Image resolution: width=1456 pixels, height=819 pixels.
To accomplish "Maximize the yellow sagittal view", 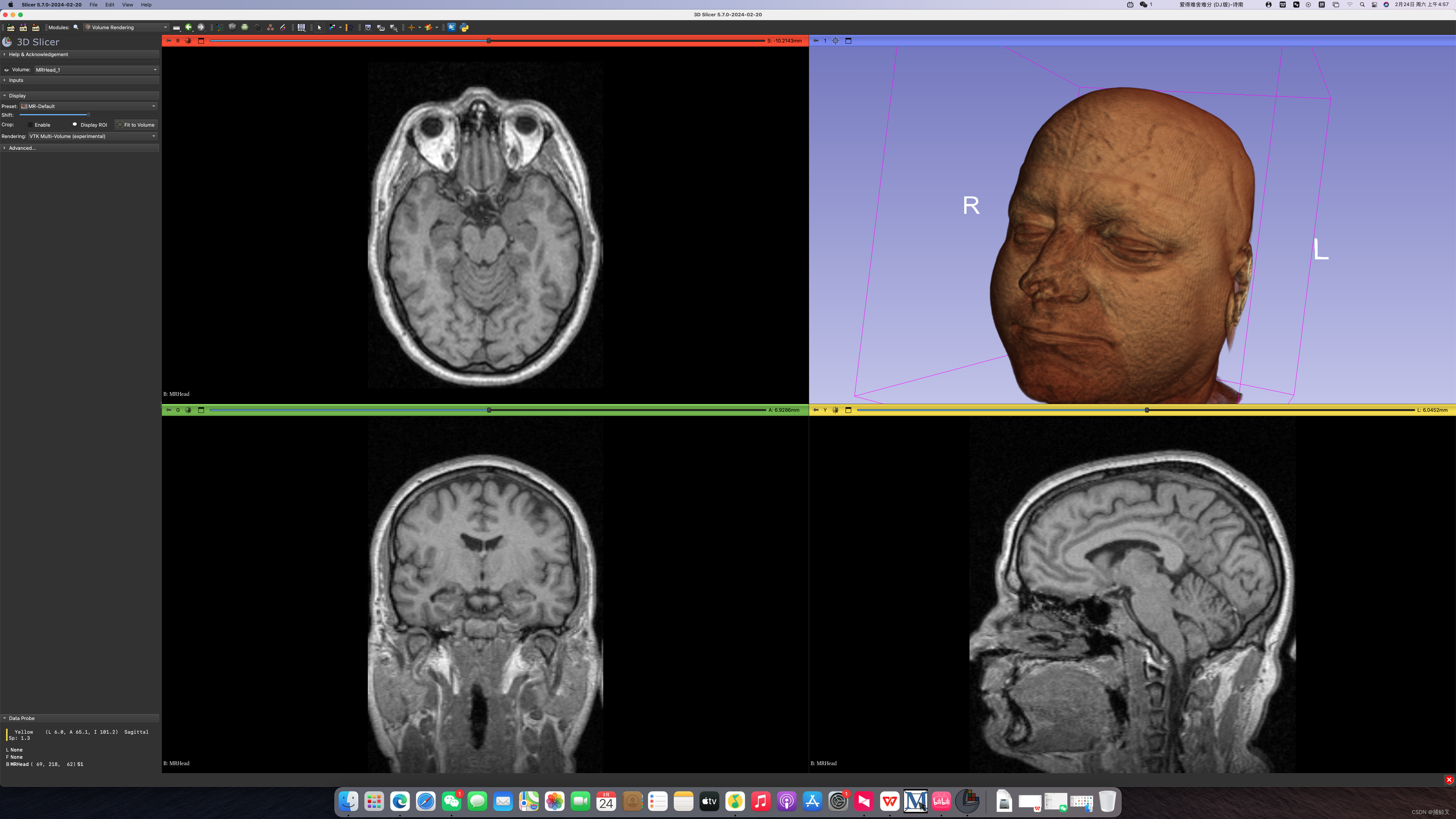I will click(849, 410).
